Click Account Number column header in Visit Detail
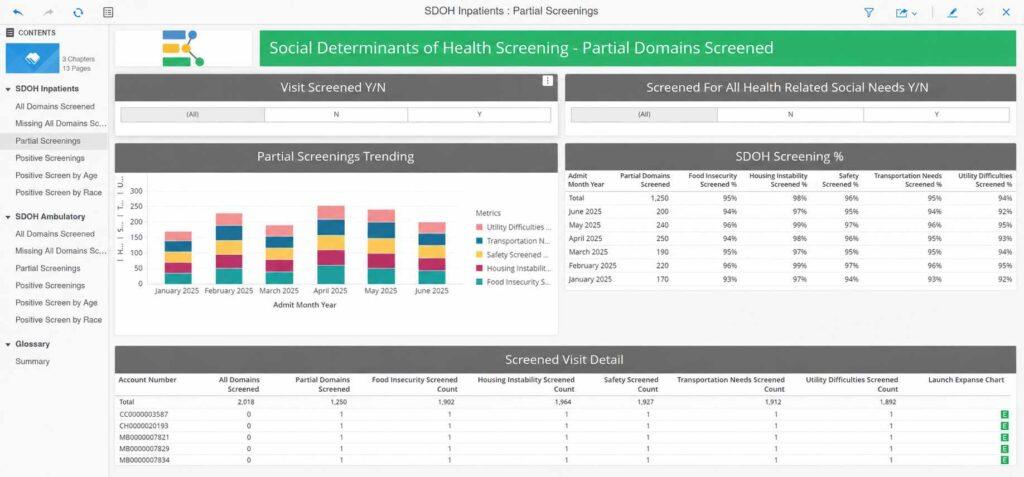Screen dimensions: 1024x477 [x=147, y=380]
